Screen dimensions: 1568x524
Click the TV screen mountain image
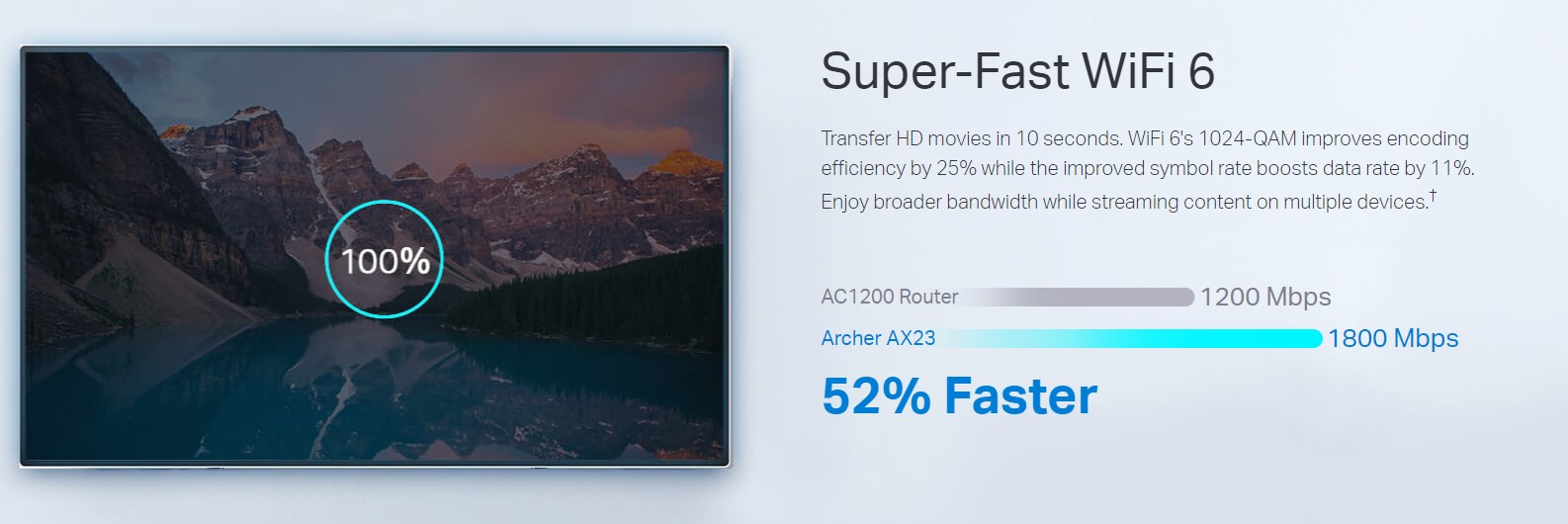pyautogui.click(x=375, y=256)
